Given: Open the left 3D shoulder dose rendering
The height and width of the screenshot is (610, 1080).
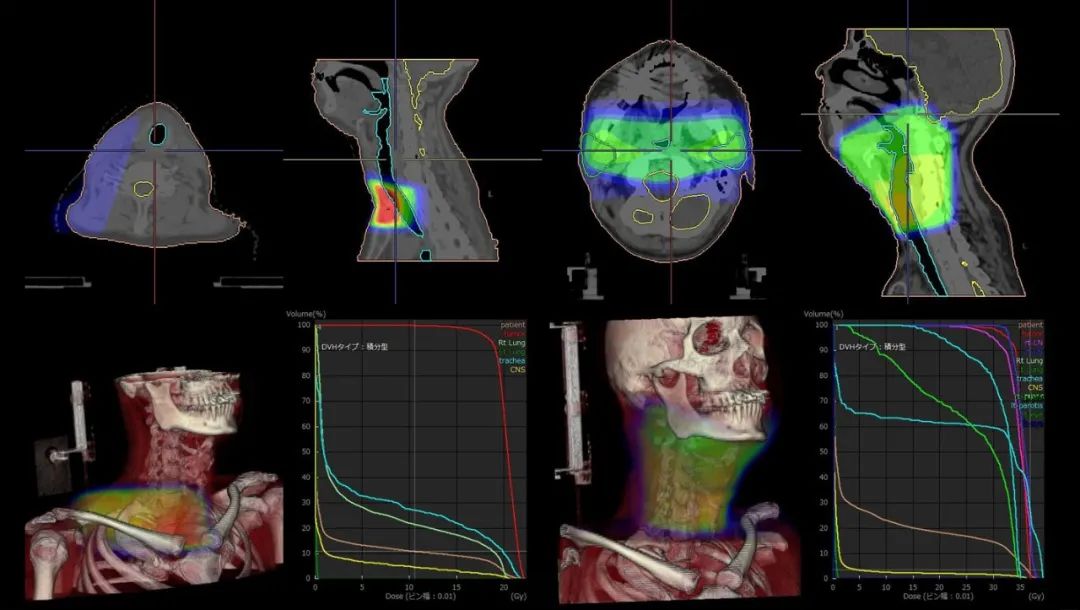Looking at the screenshot, I should point(150,480).
